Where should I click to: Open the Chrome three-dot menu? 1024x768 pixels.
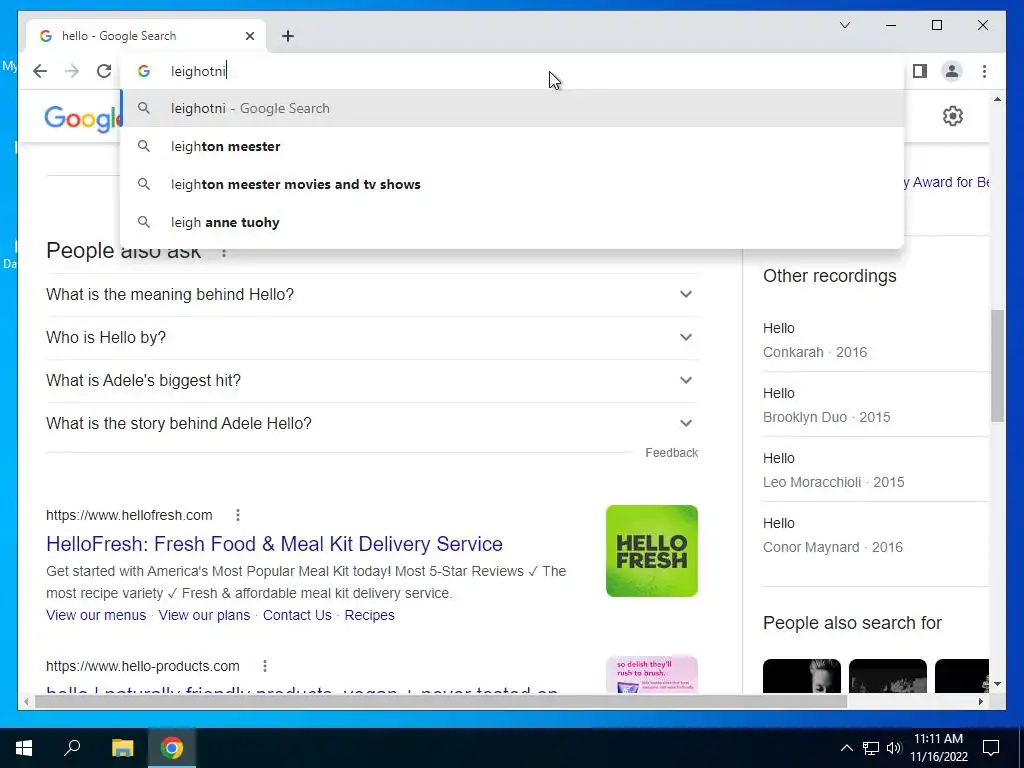click(984, 71)
